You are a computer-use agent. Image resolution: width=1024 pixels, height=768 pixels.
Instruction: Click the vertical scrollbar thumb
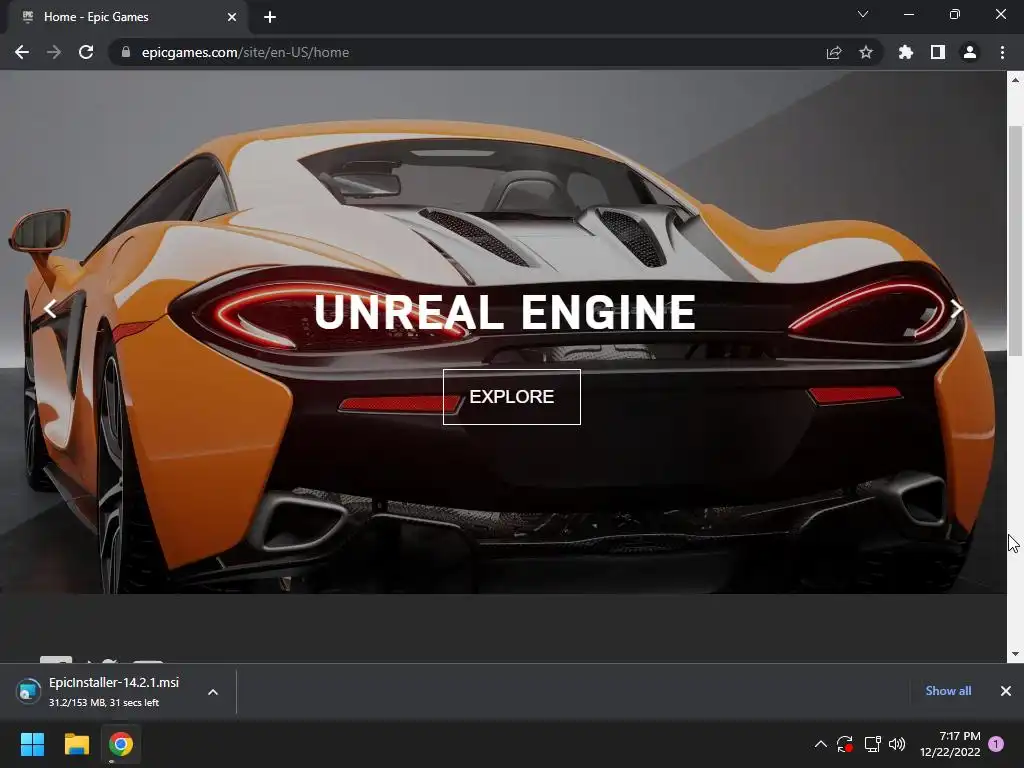click(1015, 241)
